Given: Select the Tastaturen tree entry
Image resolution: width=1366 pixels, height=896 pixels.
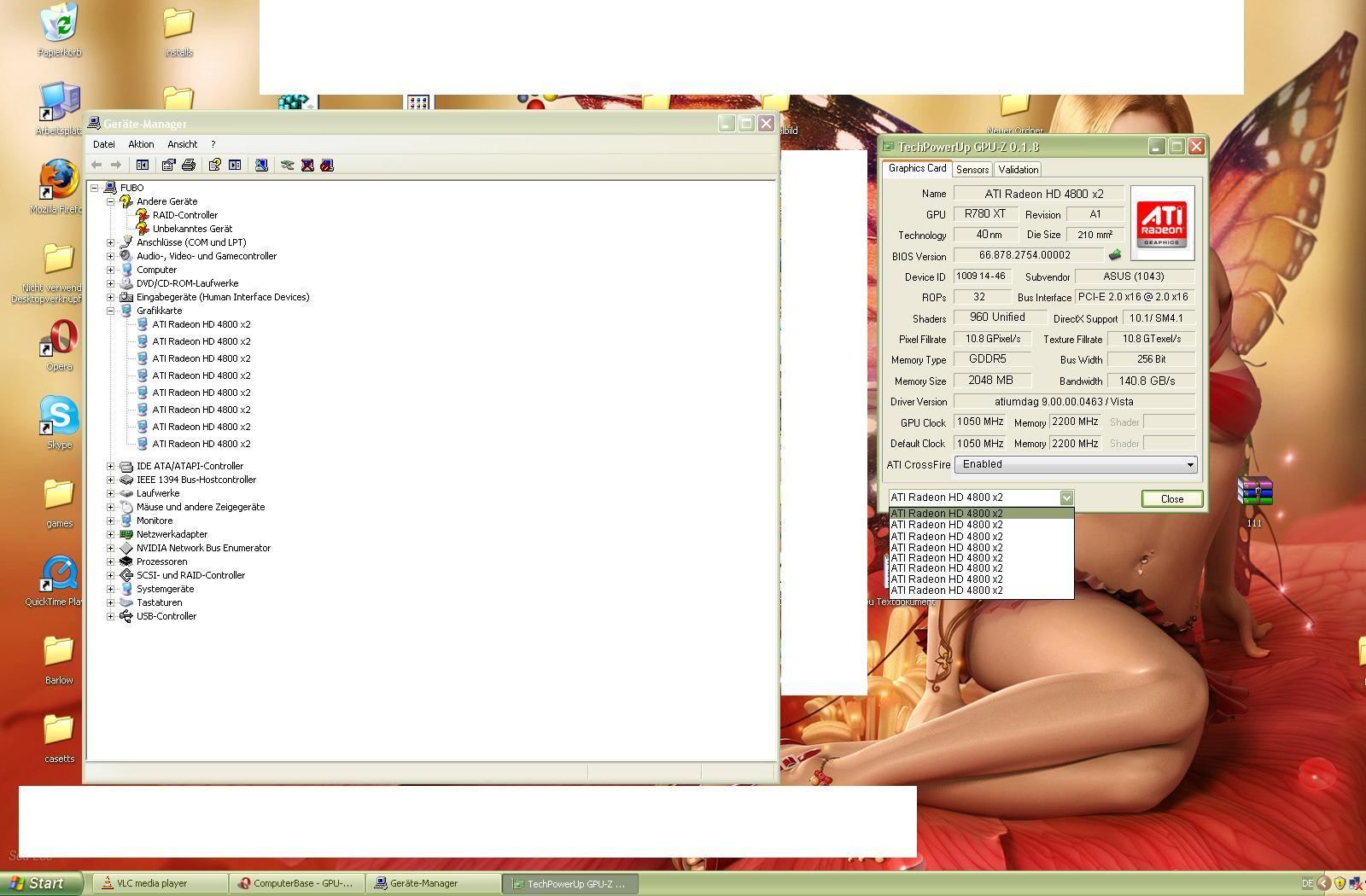Looking at the screenshot, I should point(159,602).
